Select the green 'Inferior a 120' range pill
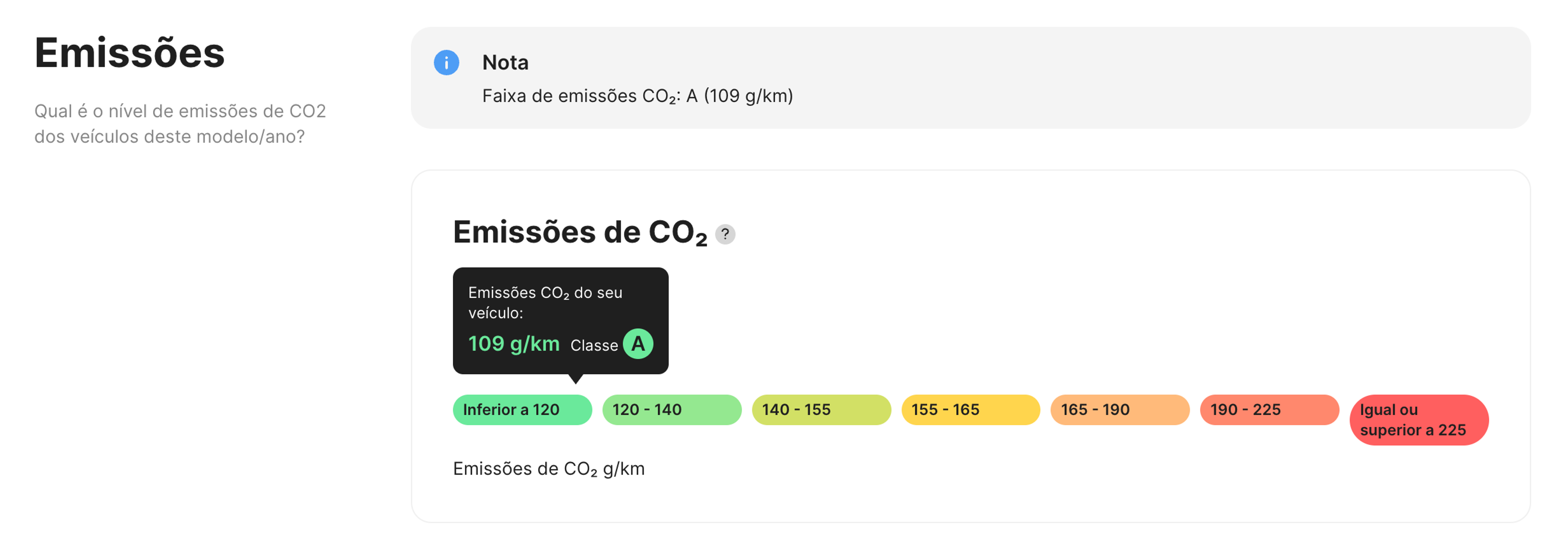 point(522,409)
